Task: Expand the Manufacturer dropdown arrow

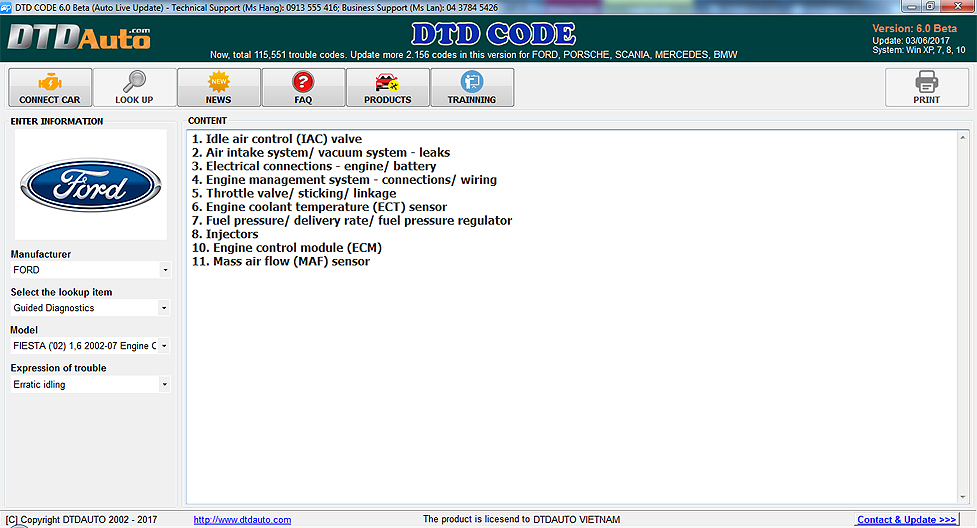Action: [164, 270]
